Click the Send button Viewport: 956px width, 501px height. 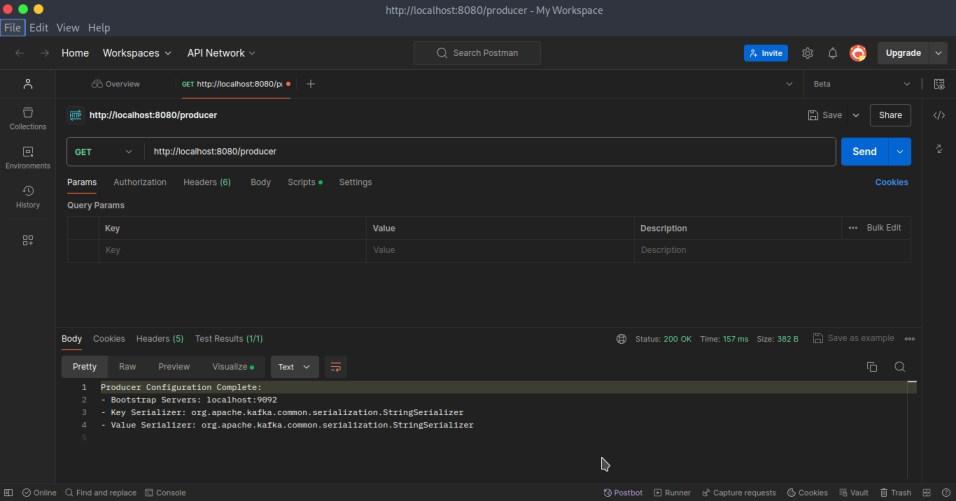pos(865,152)
